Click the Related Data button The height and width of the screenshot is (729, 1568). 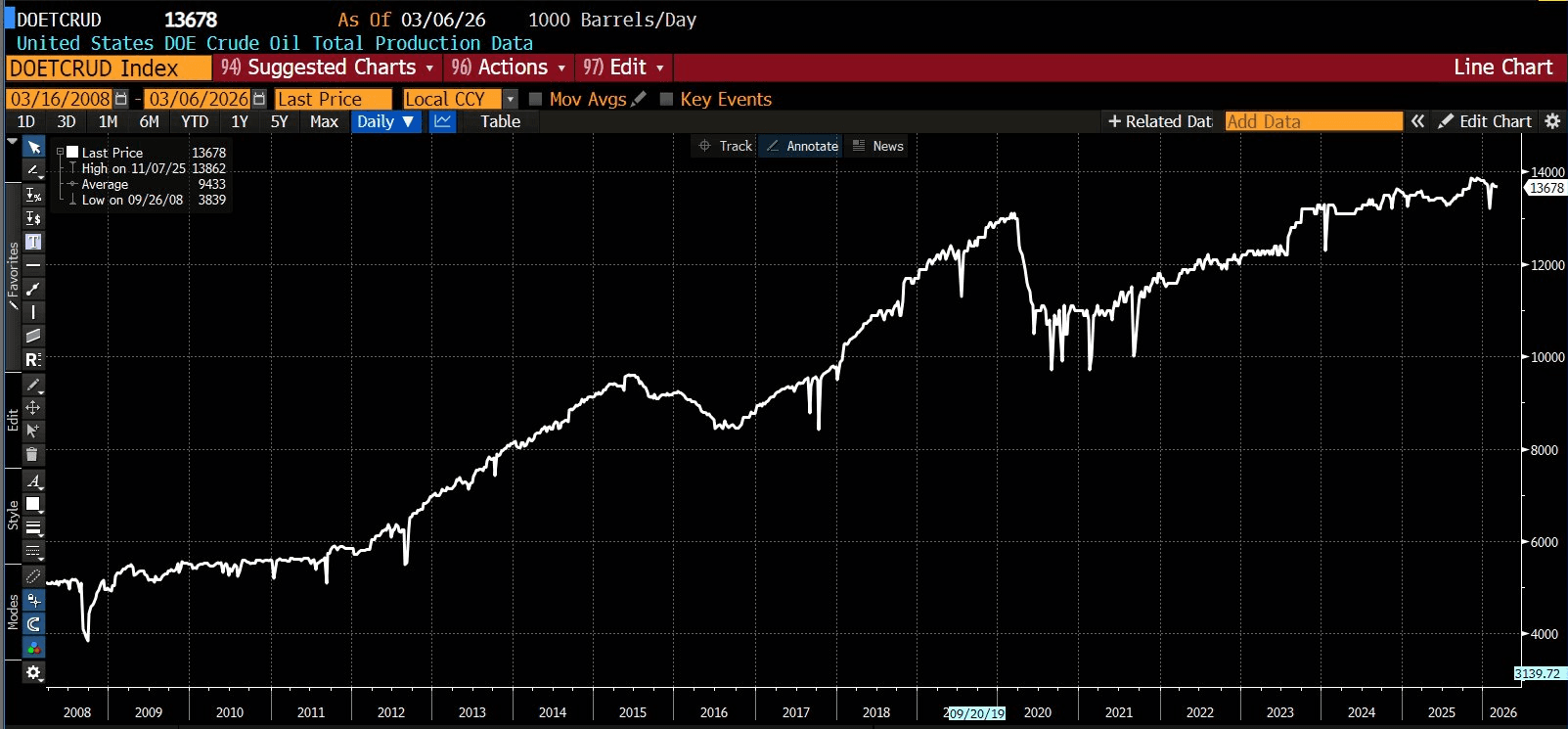[x=1160, y=121]
